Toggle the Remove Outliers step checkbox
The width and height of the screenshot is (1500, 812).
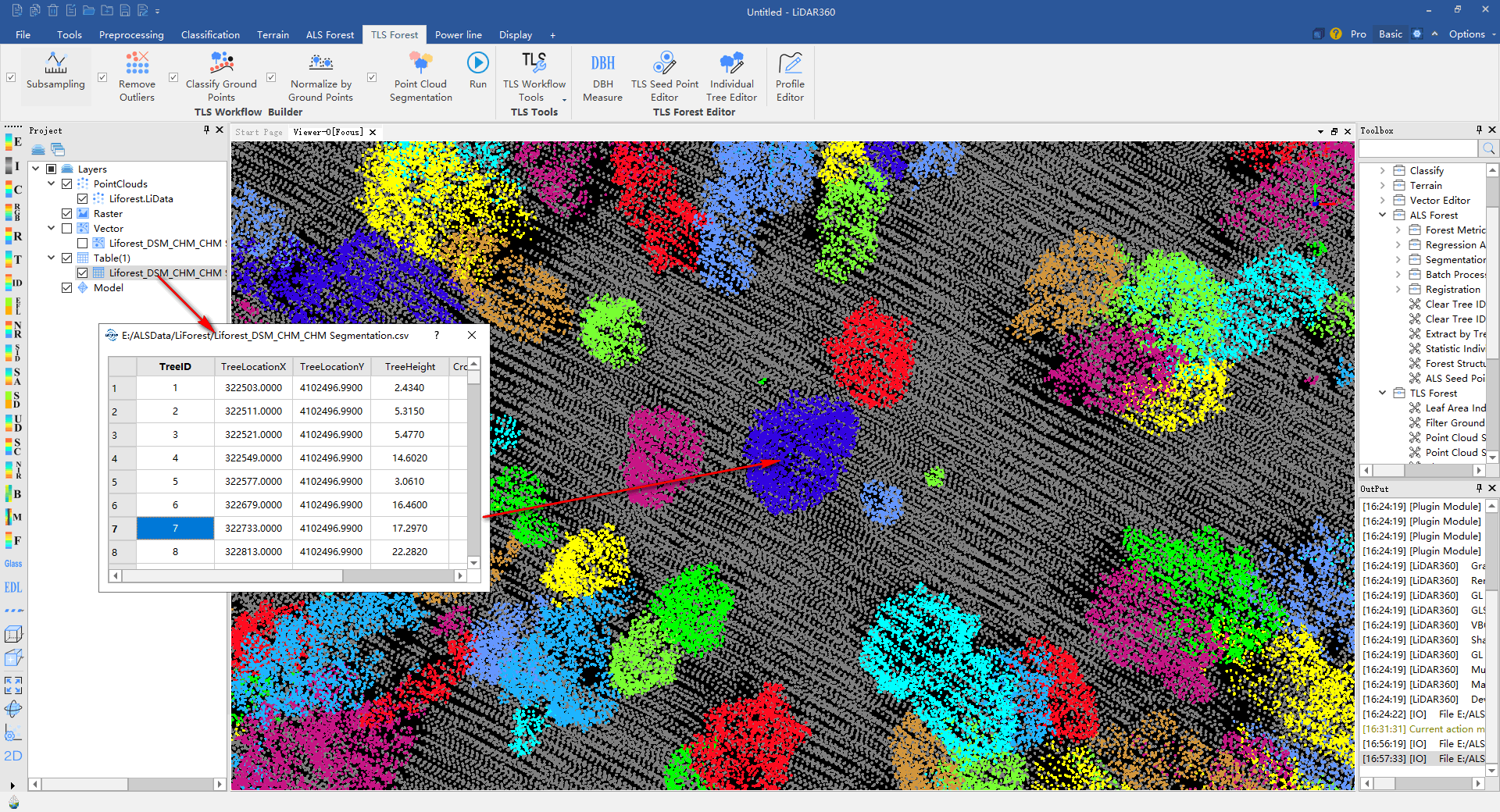[x=102, y=77]
